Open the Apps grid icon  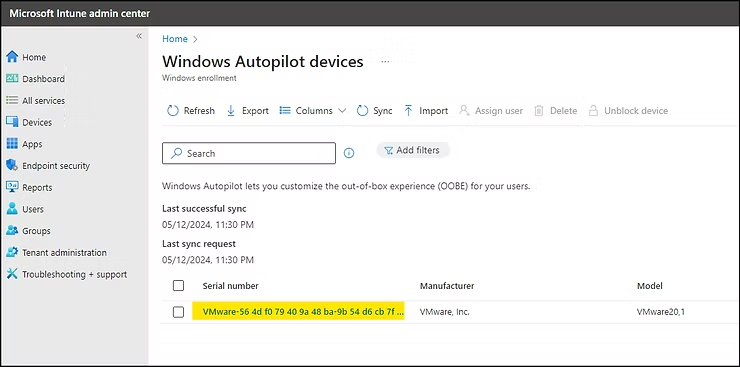[12, 144]
